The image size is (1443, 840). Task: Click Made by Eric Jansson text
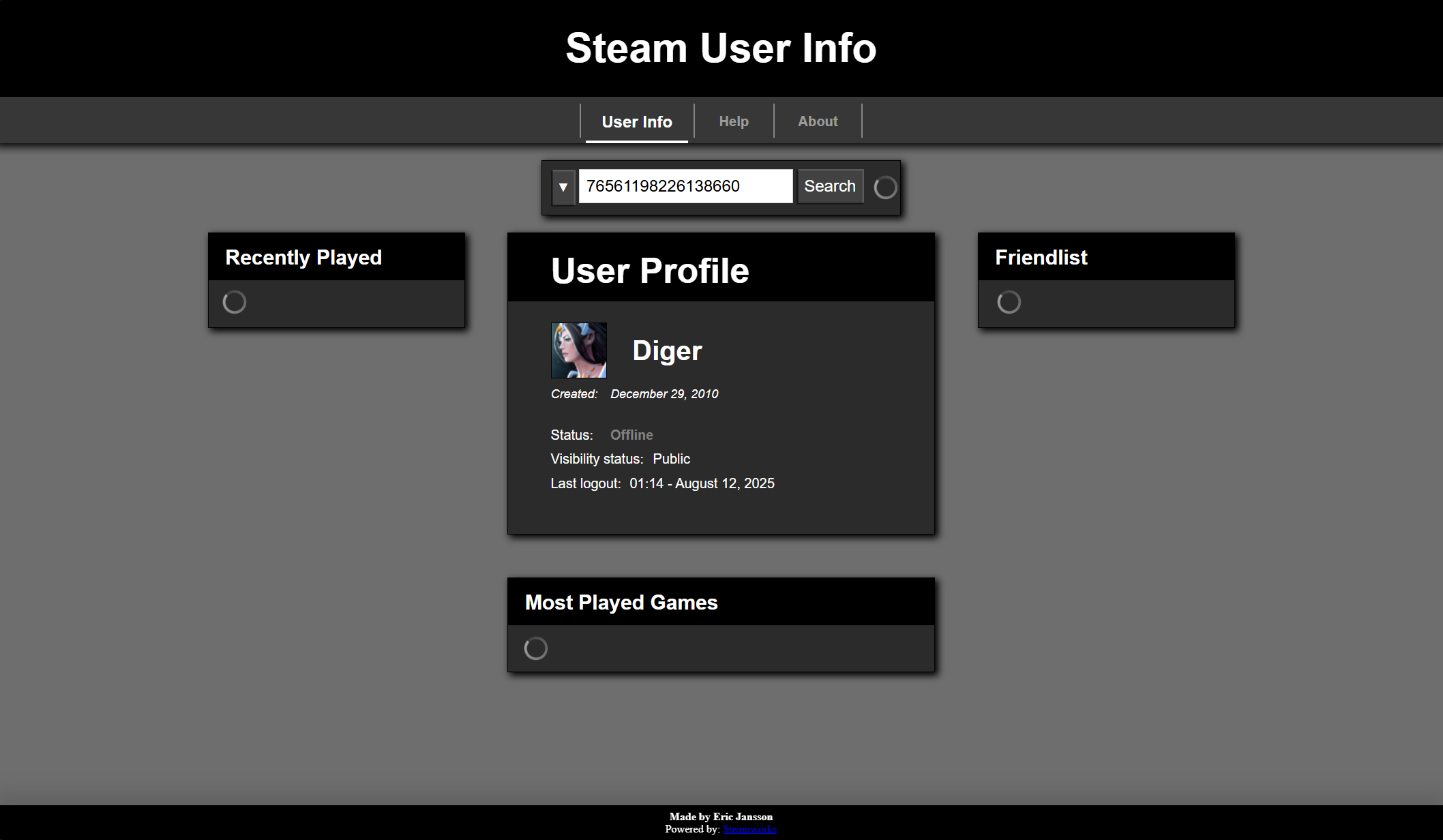click(721, 817)
